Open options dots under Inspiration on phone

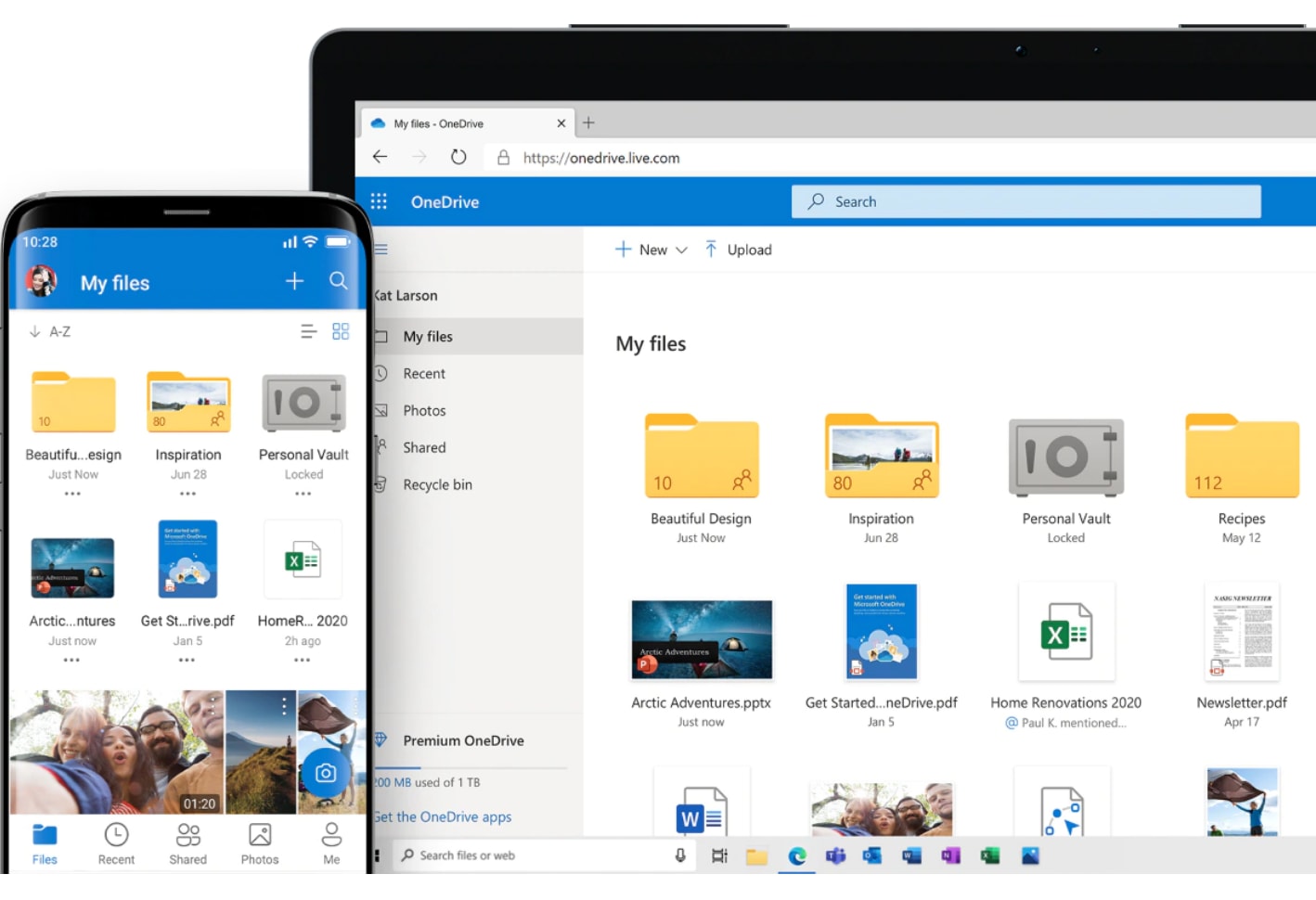click(x=187, y=494)
